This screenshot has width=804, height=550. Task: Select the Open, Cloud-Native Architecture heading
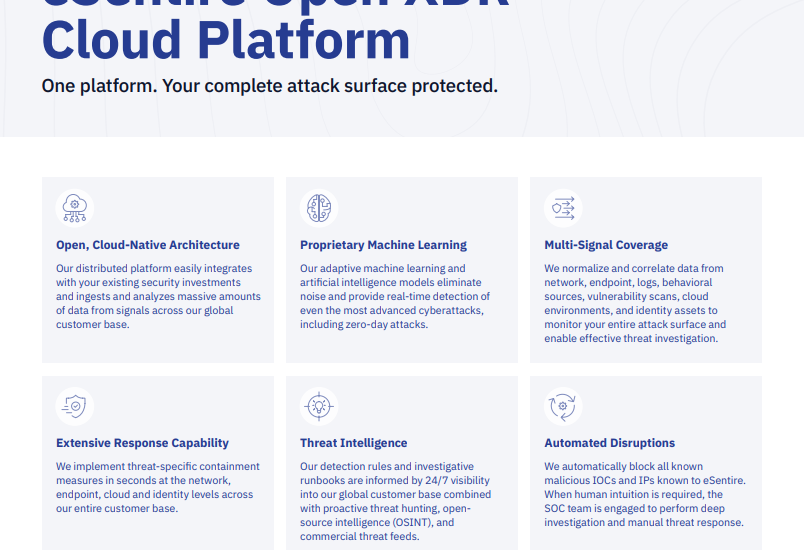(x=148, y=245)
